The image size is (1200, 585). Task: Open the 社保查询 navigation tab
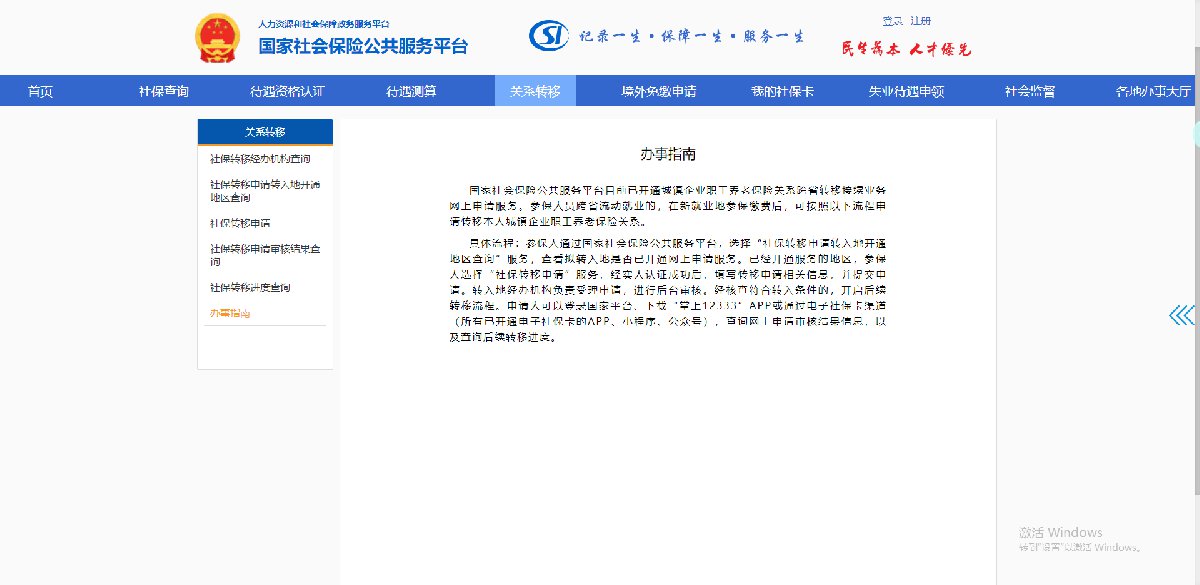pos(163,91)
